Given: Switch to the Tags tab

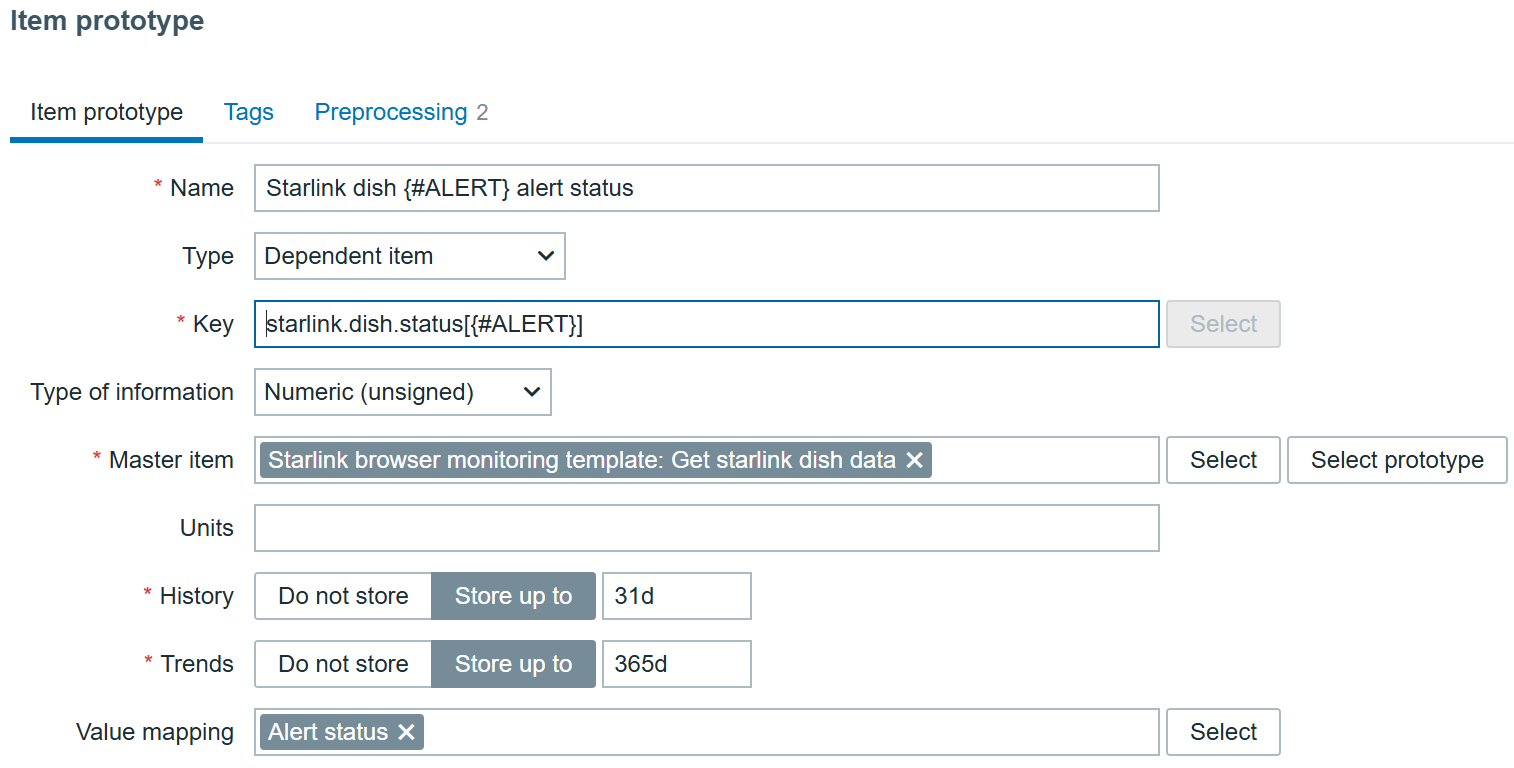Looking at the screenshot, I should pyautogui.click(x=248, y=112).
